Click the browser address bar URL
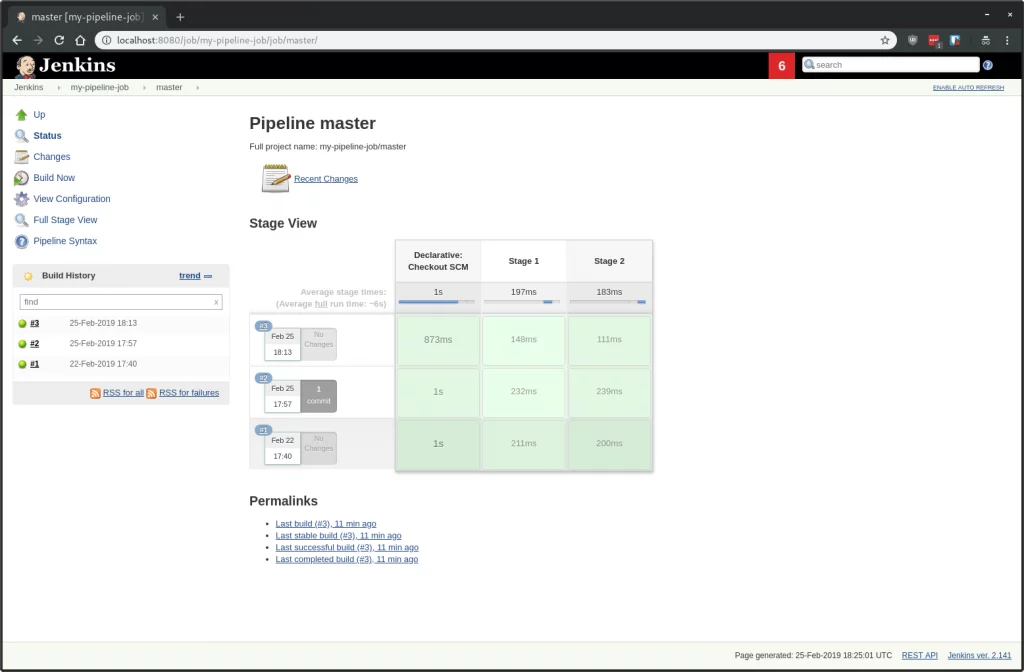This screenshot has height=672, width=1024. [217, 40]
